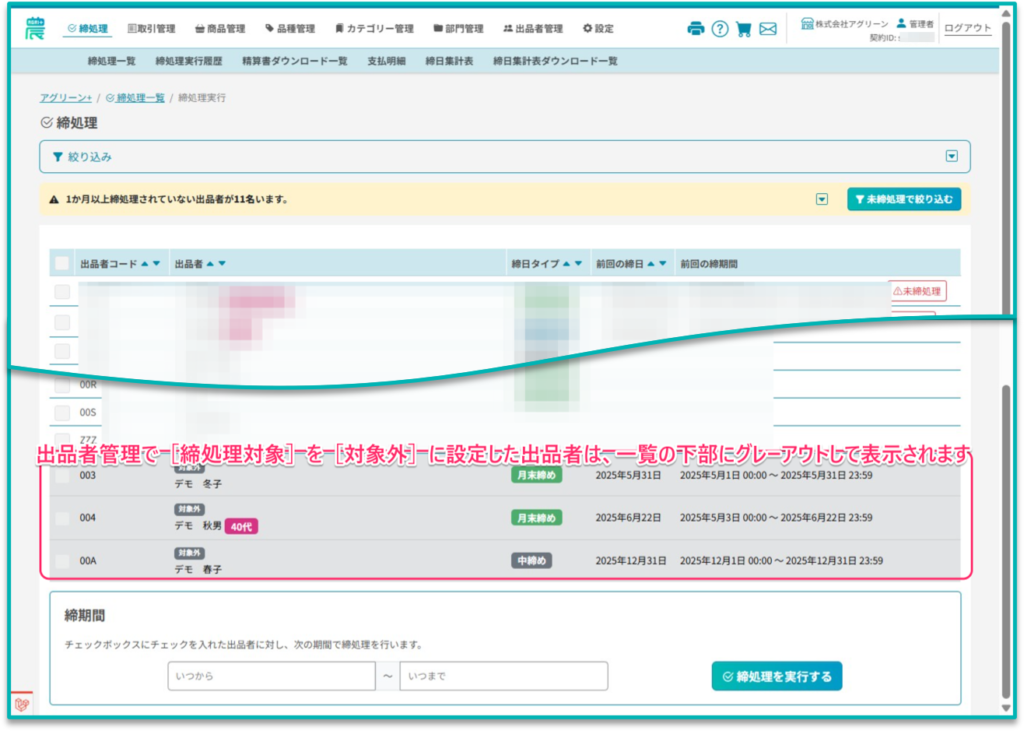Screen dimensions: 1024x731
Task: Click 中締め badge on row 00A
Action: [532, 560]
